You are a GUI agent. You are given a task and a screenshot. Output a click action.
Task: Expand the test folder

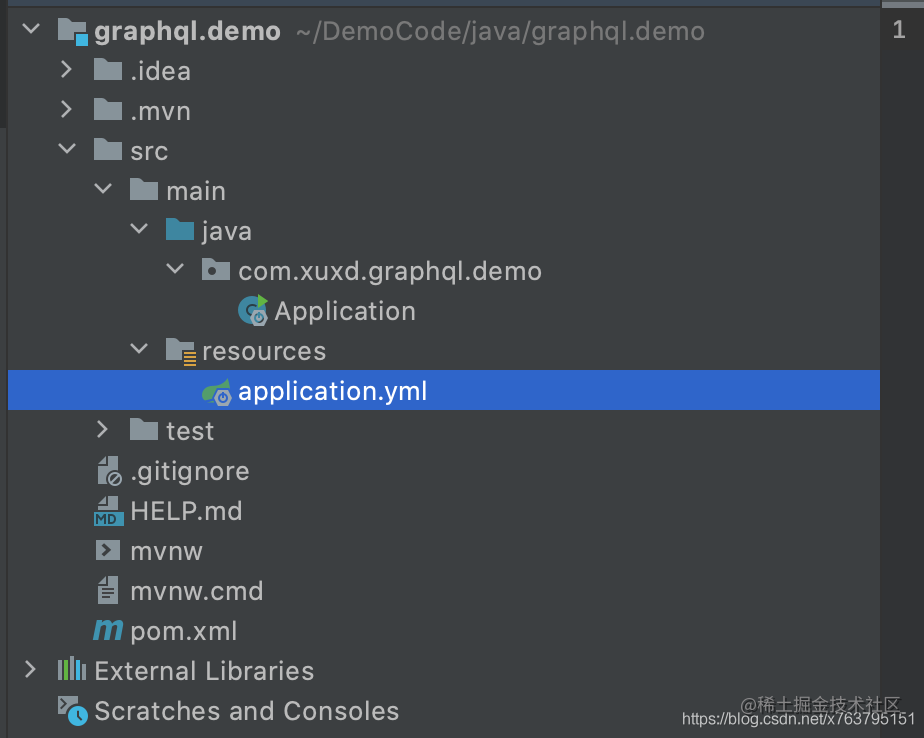102,429
